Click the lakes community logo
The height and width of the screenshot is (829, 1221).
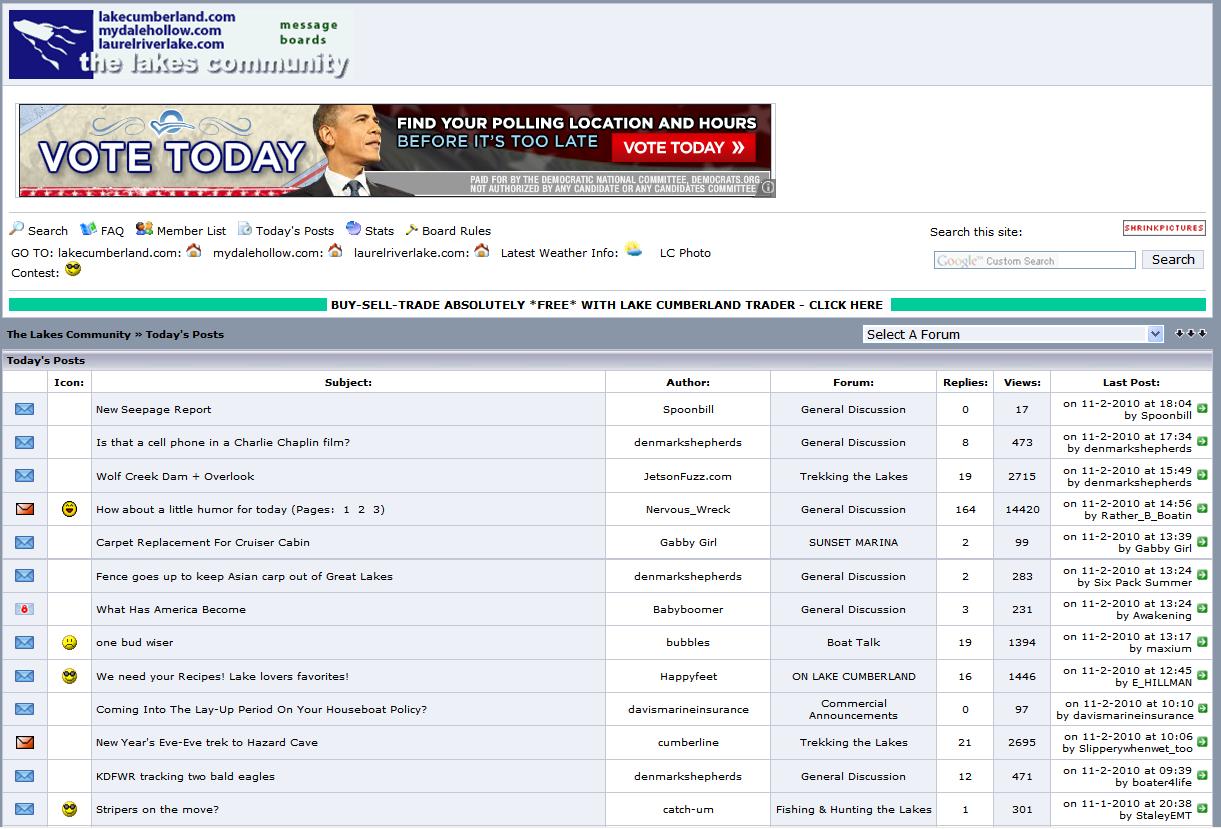click(180, 43)
